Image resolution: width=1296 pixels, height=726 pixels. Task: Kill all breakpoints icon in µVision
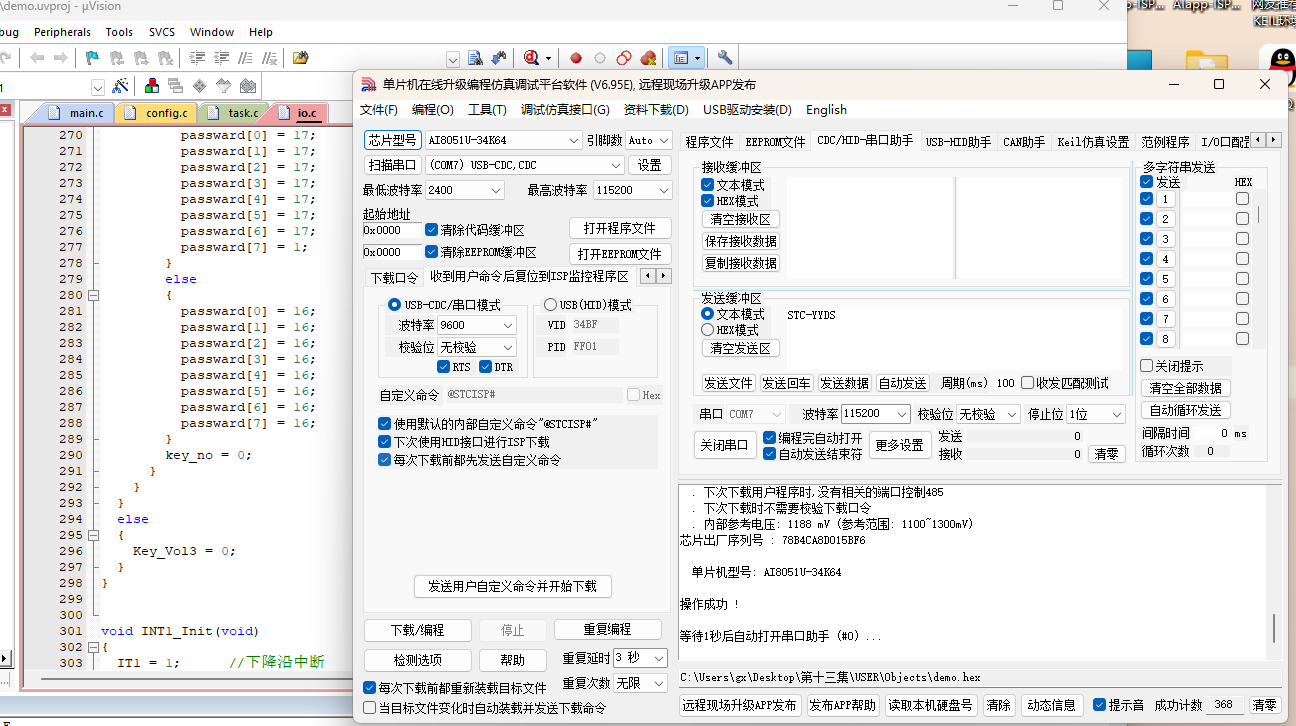click(x=648, y=58)
